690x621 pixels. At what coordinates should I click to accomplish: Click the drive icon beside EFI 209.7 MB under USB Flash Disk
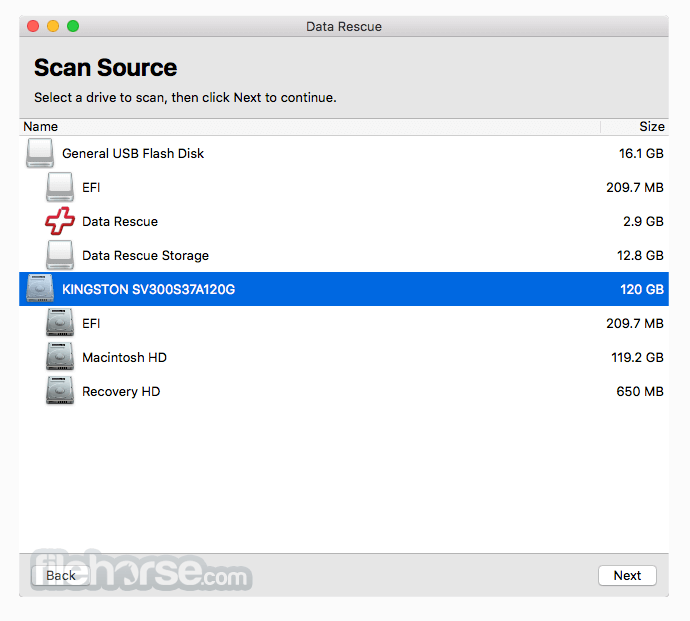[x=60, y=187]
